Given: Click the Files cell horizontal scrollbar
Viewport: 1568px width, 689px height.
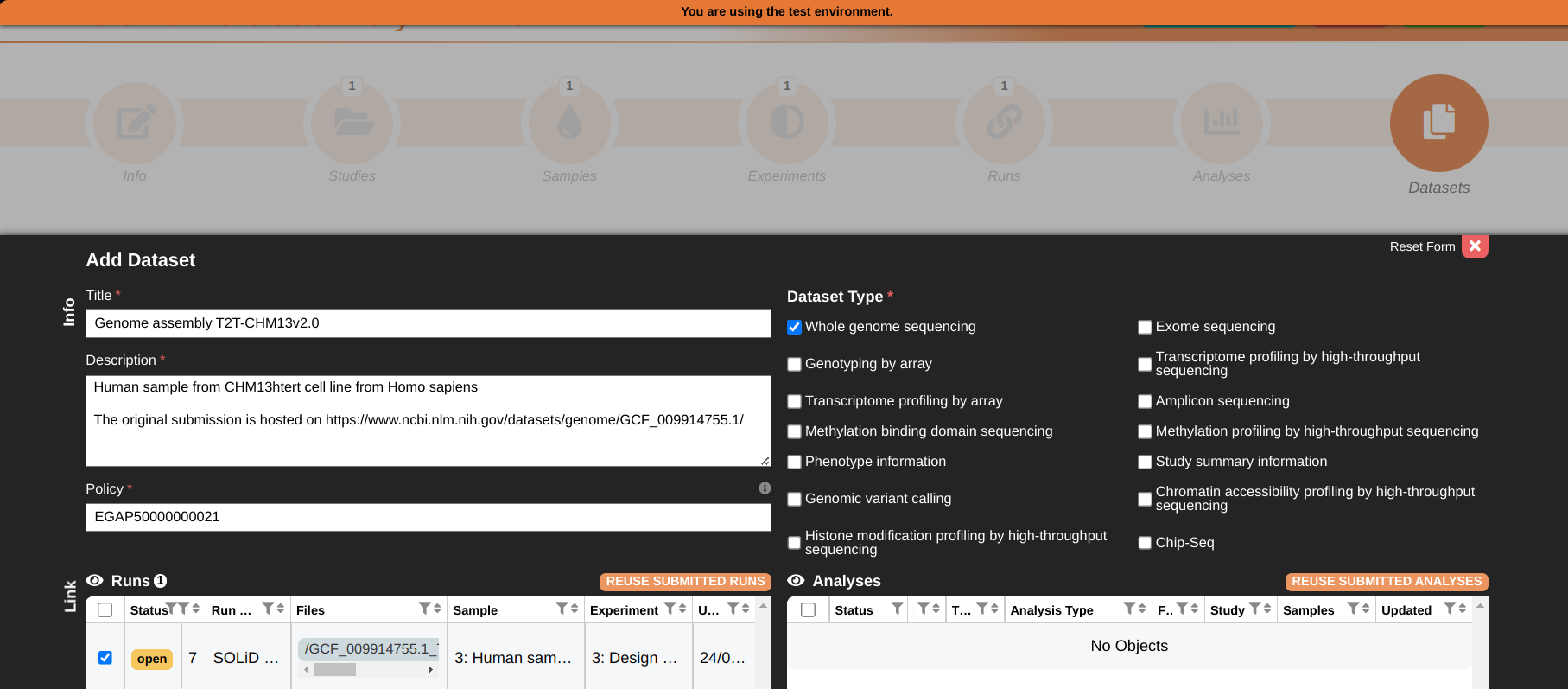Looking at the screenshot, I should (334, 670).
